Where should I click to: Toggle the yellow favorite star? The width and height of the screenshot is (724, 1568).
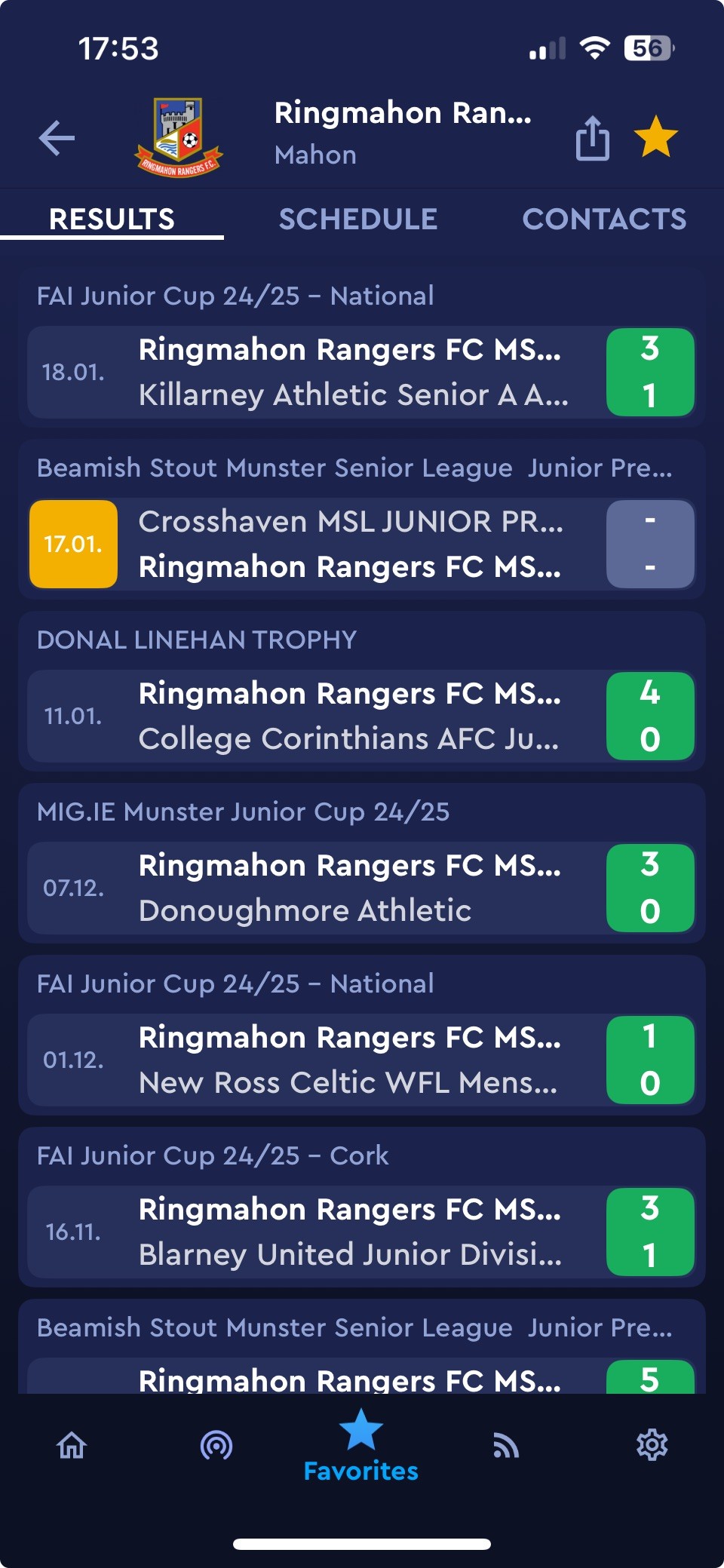click(656, 137)
